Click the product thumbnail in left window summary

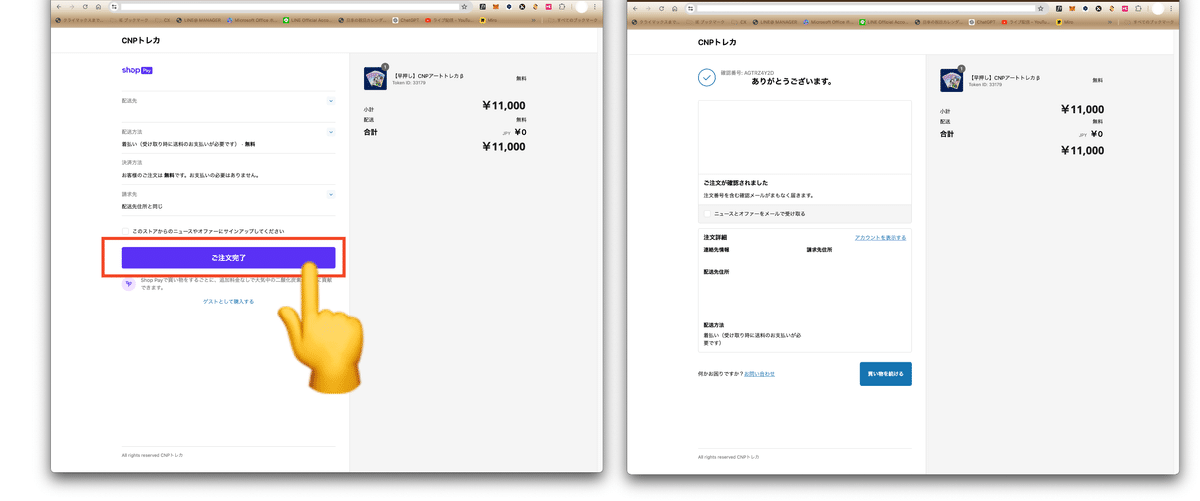tap(375, 79)
